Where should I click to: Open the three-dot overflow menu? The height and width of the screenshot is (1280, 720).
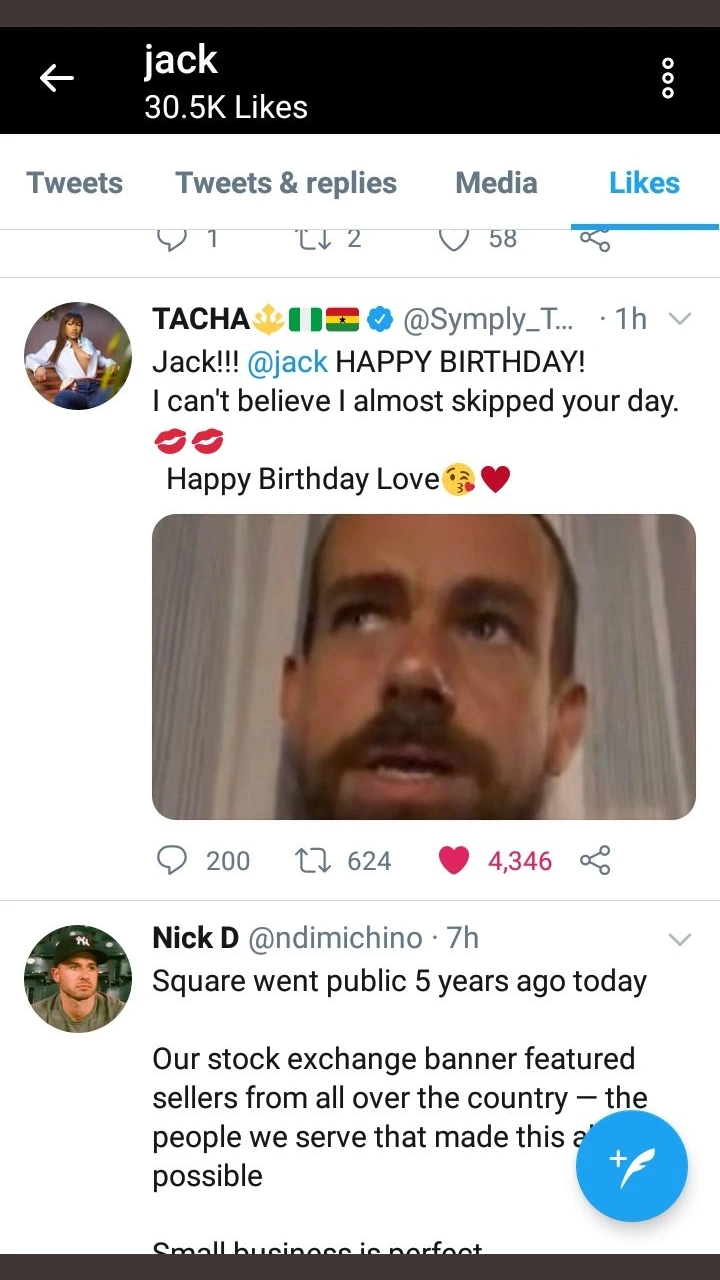[668, 79]
